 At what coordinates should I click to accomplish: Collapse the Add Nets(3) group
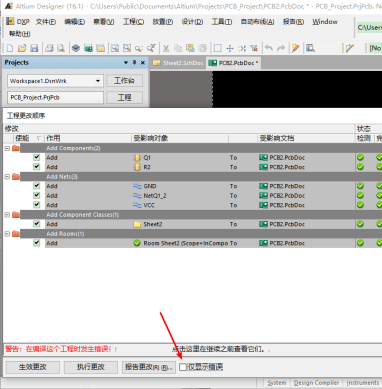pos(7,177)
